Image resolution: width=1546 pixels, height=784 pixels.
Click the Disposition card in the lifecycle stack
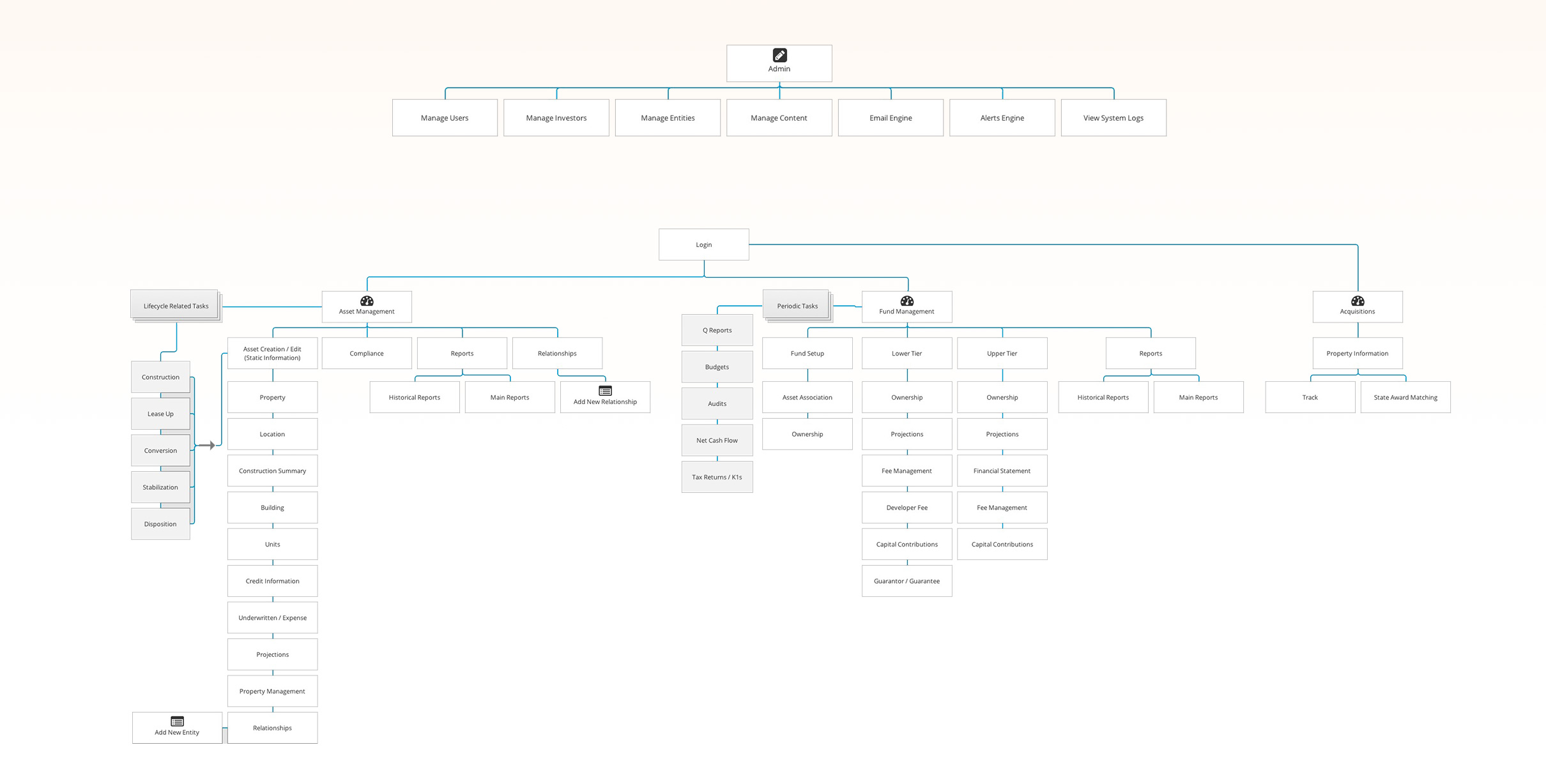(160, 524)
